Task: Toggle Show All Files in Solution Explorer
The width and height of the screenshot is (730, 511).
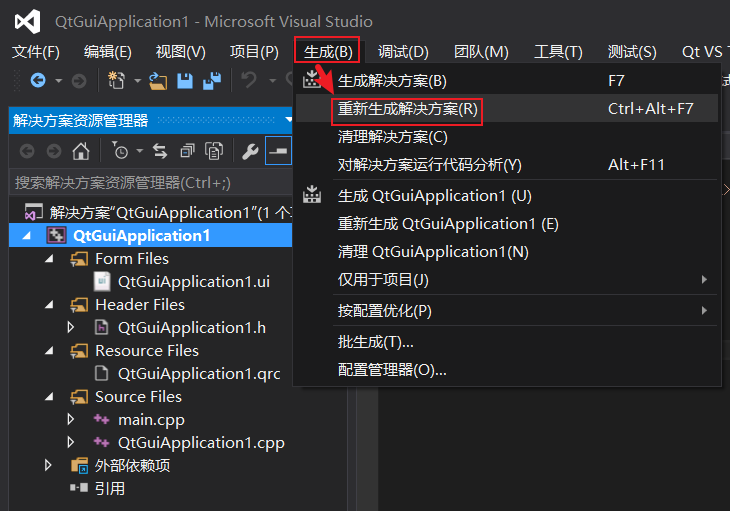Action: 214,151
